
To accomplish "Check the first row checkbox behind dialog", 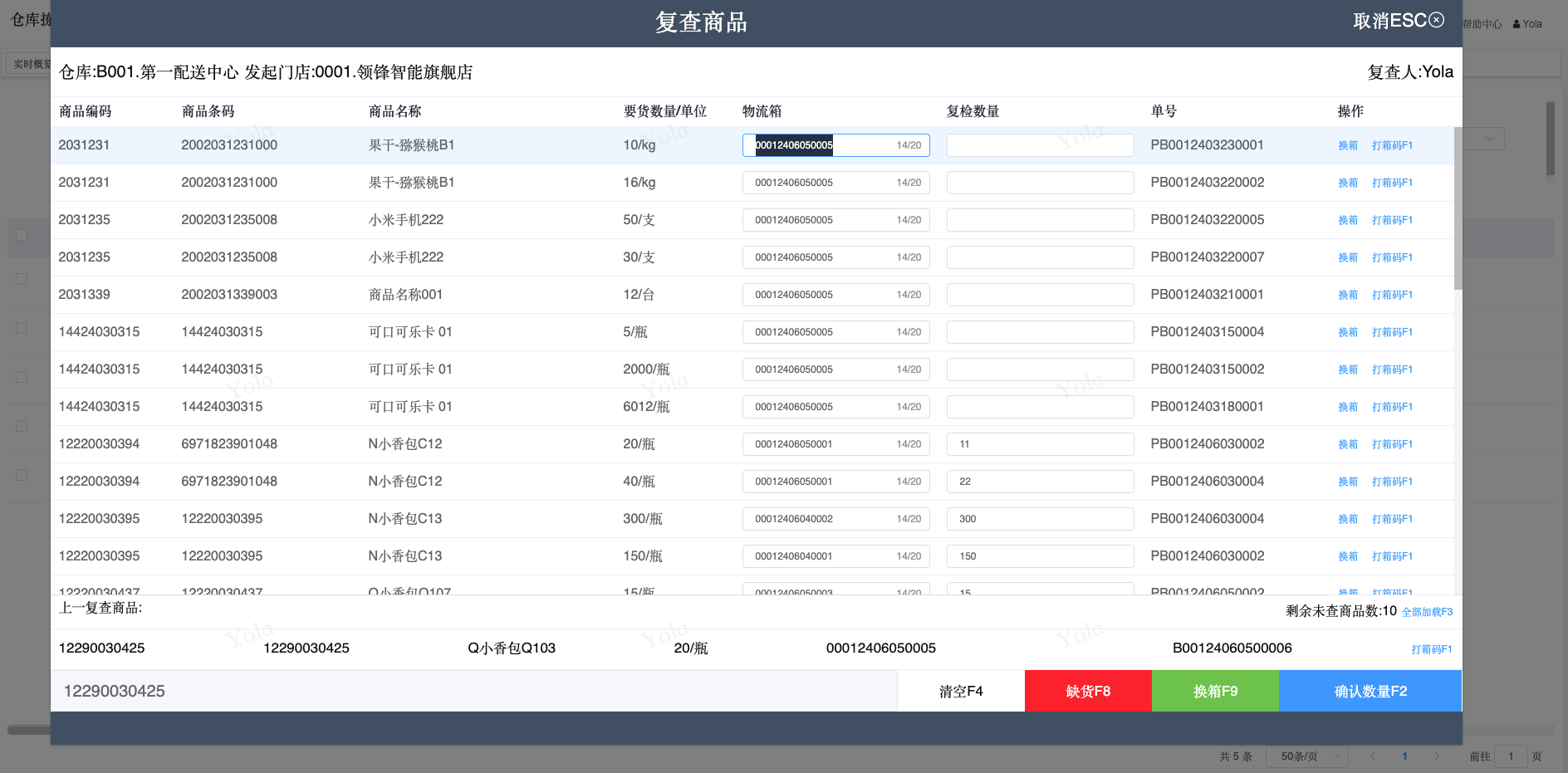I will point(22,279).
